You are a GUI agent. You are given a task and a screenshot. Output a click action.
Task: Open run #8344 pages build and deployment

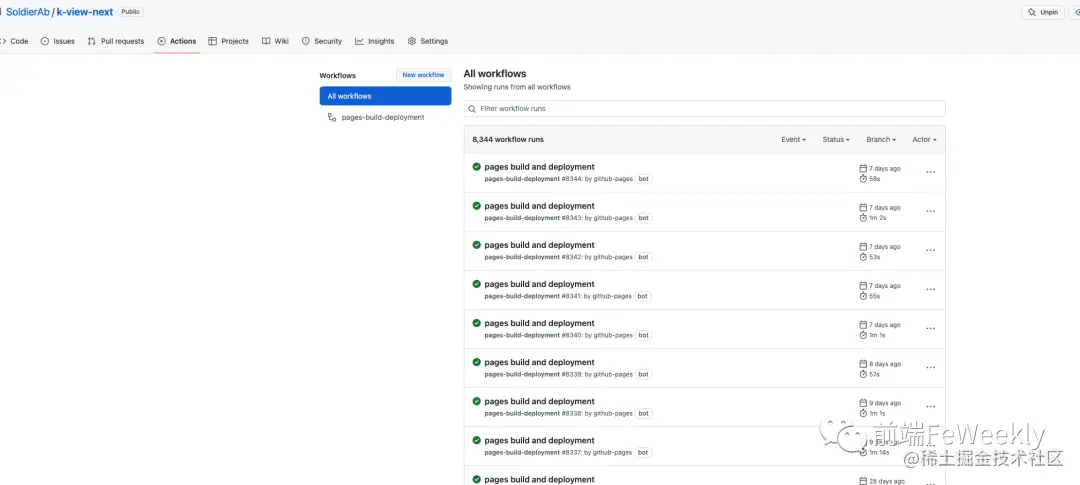click(x=539, y=167)
